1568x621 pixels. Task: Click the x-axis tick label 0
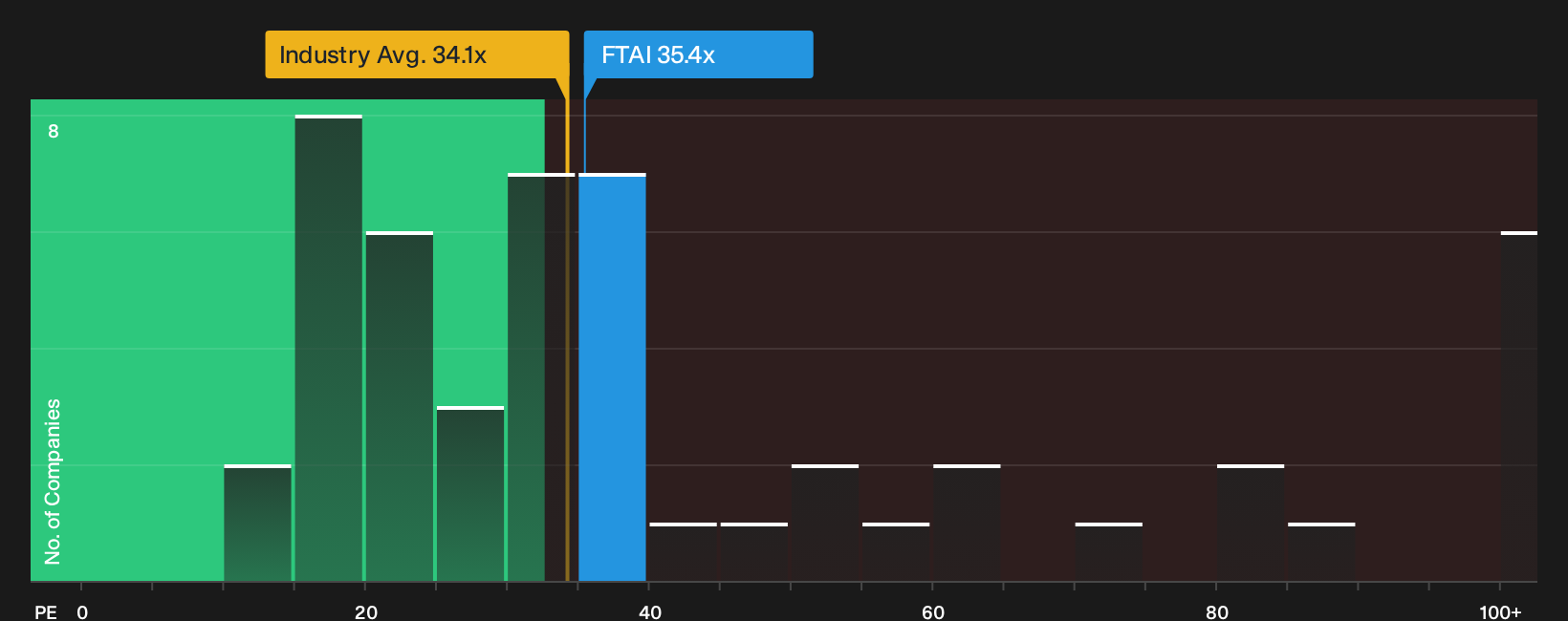coord(82,611)
